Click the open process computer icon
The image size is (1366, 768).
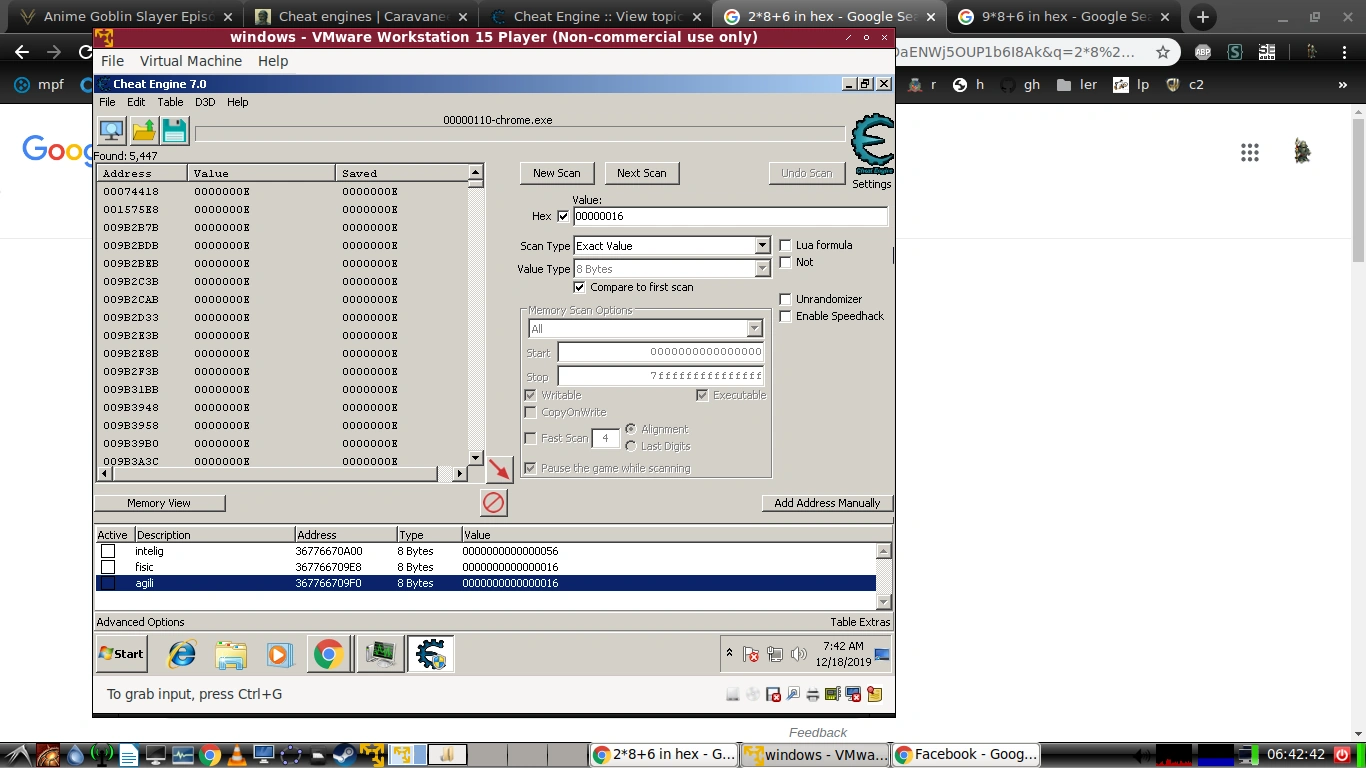tap(111, 131)
